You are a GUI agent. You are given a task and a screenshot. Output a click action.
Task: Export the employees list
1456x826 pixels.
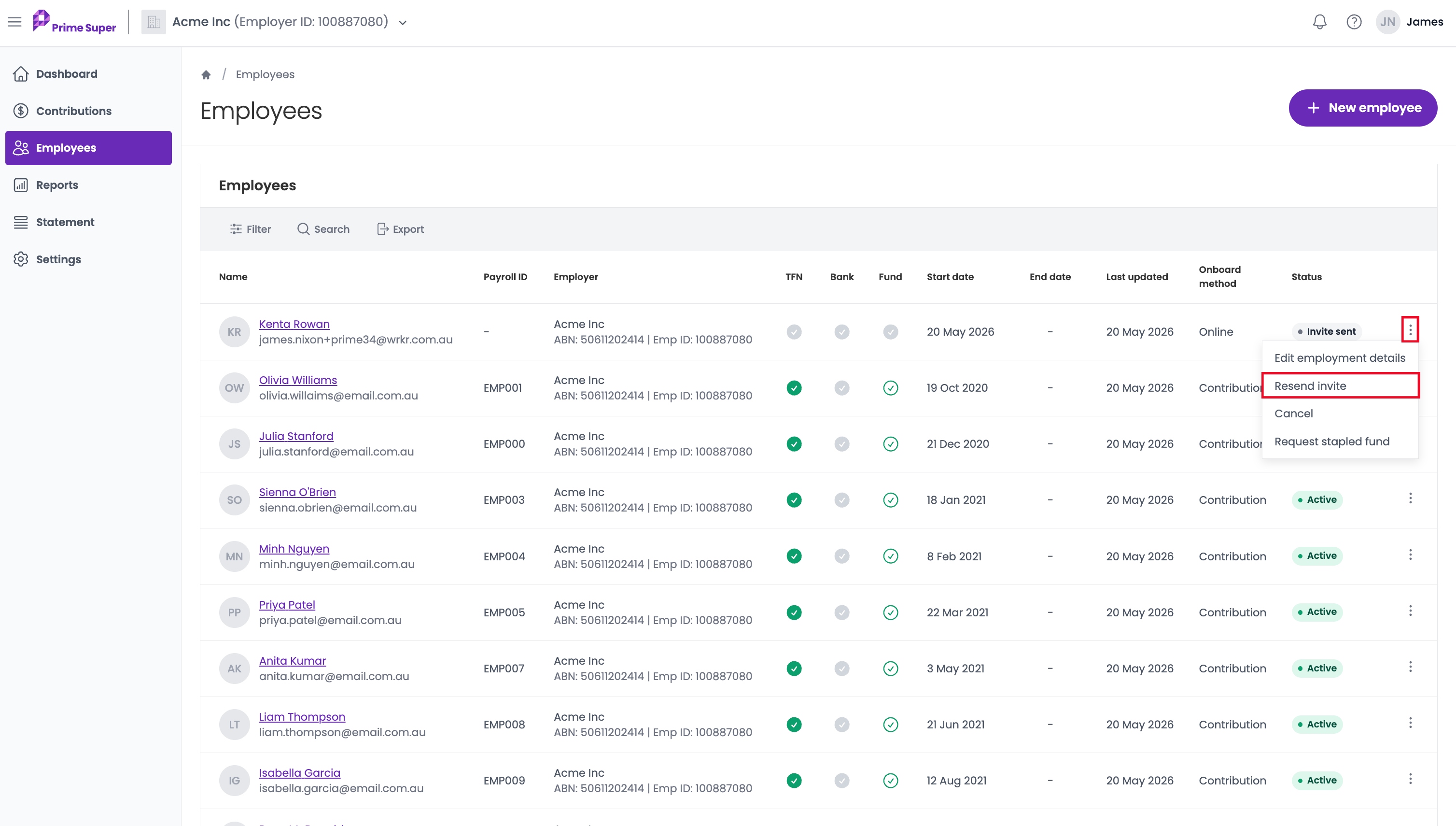400,229
